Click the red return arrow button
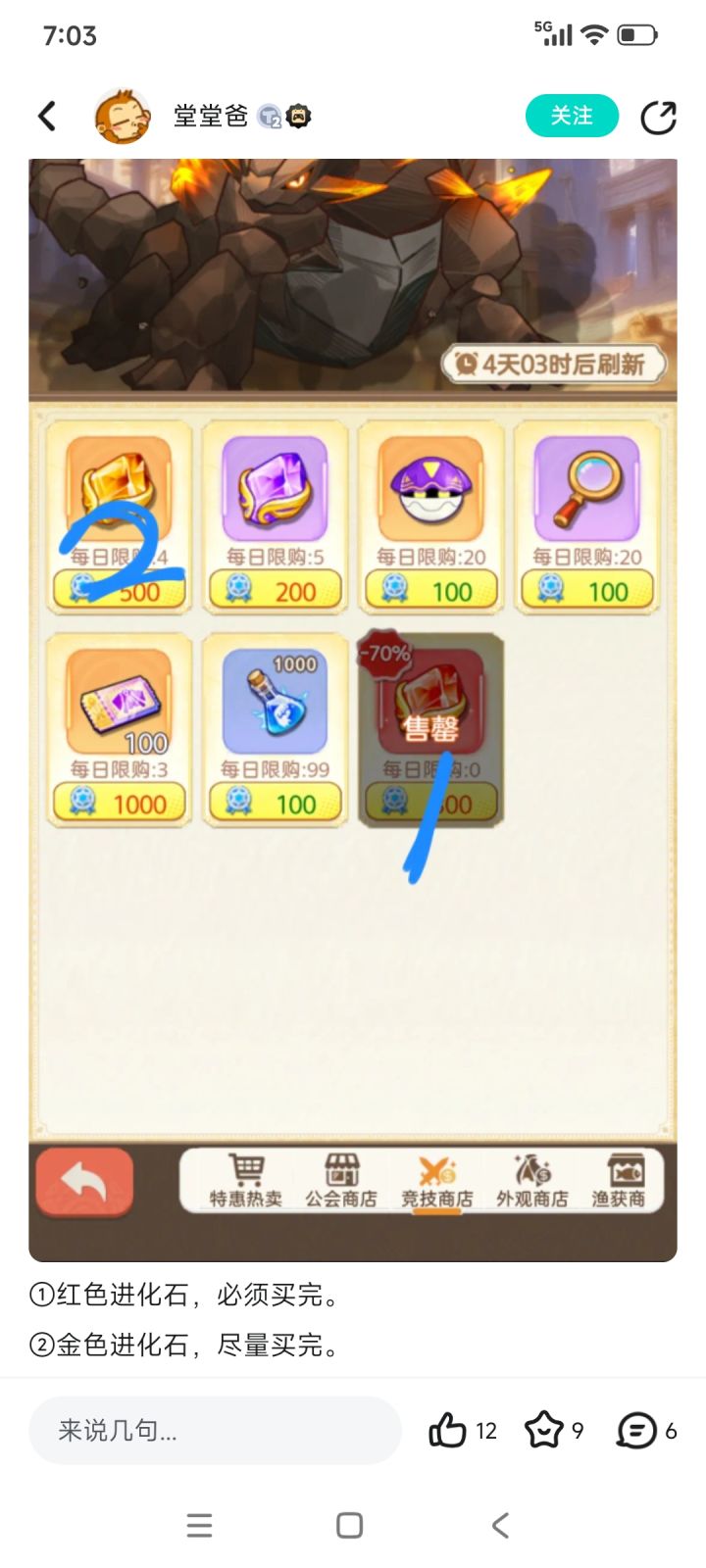The image size is (706, 1568). click(84, 1182)
